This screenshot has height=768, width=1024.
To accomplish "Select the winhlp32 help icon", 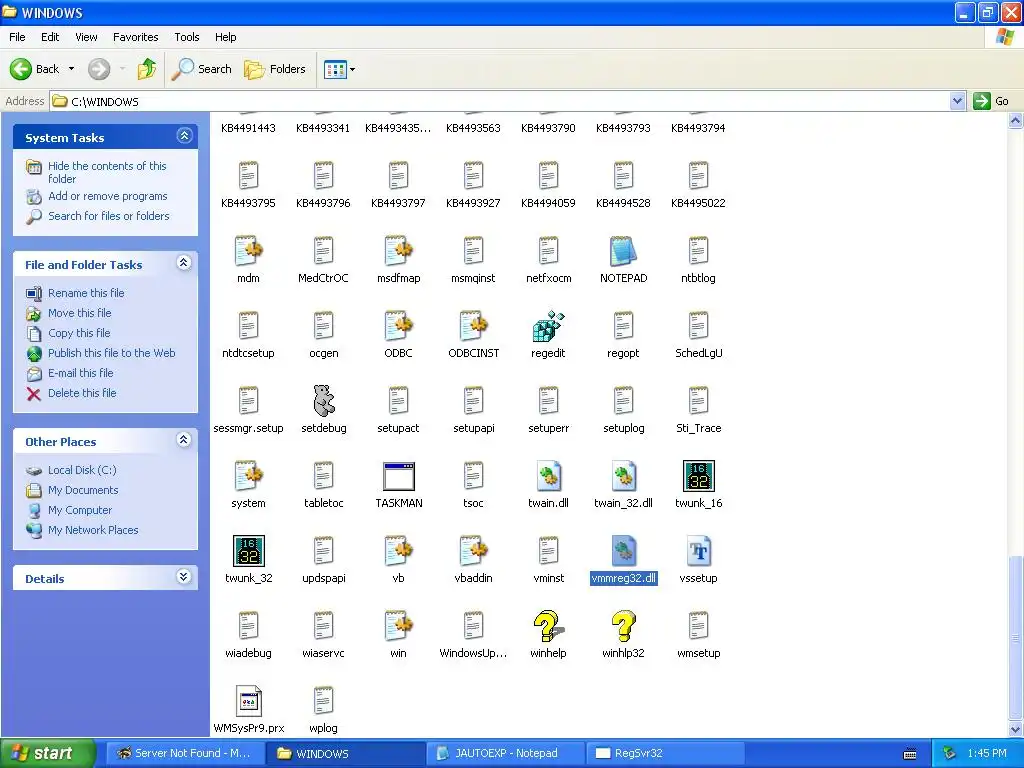I will (623, 626).
